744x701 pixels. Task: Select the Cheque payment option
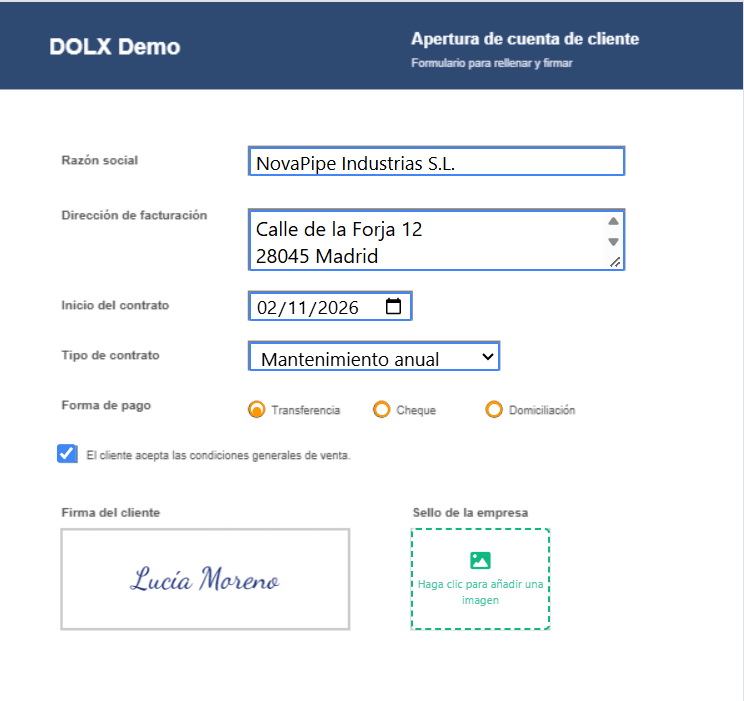click(x=381, y=409)
